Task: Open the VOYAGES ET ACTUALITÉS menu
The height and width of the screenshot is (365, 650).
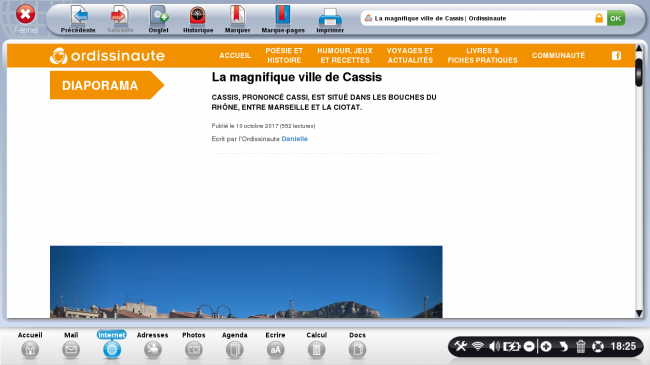Action: [x=410, y=55]
